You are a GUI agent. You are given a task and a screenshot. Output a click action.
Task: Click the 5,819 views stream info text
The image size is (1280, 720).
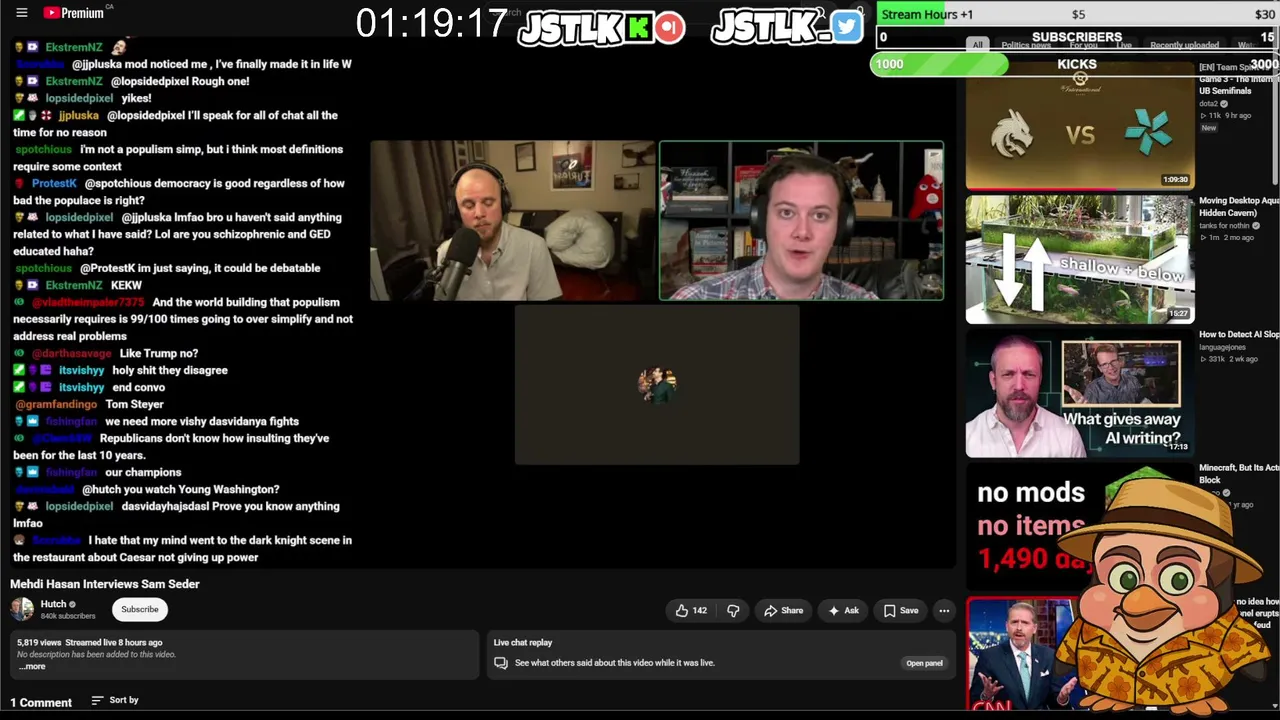(x=89, y=643)
